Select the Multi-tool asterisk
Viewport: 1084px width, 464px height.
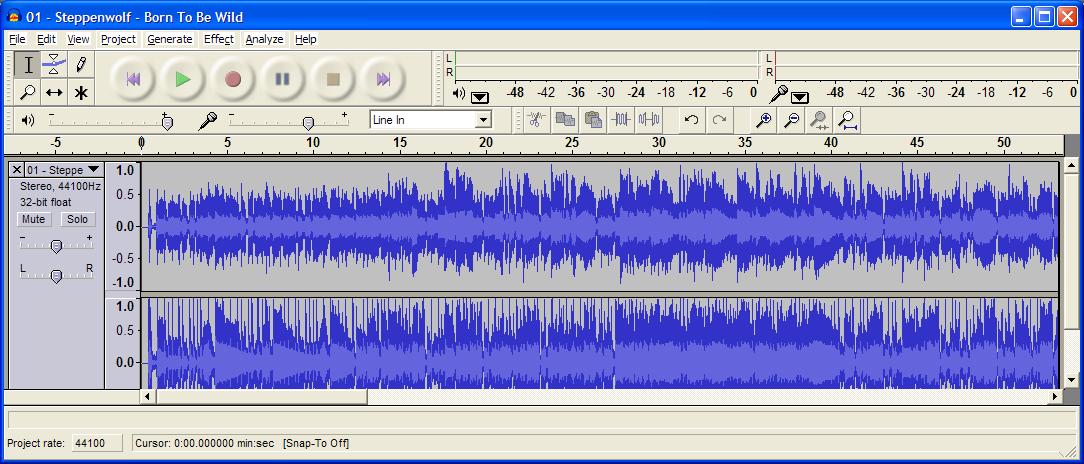[x=81, y=92]
